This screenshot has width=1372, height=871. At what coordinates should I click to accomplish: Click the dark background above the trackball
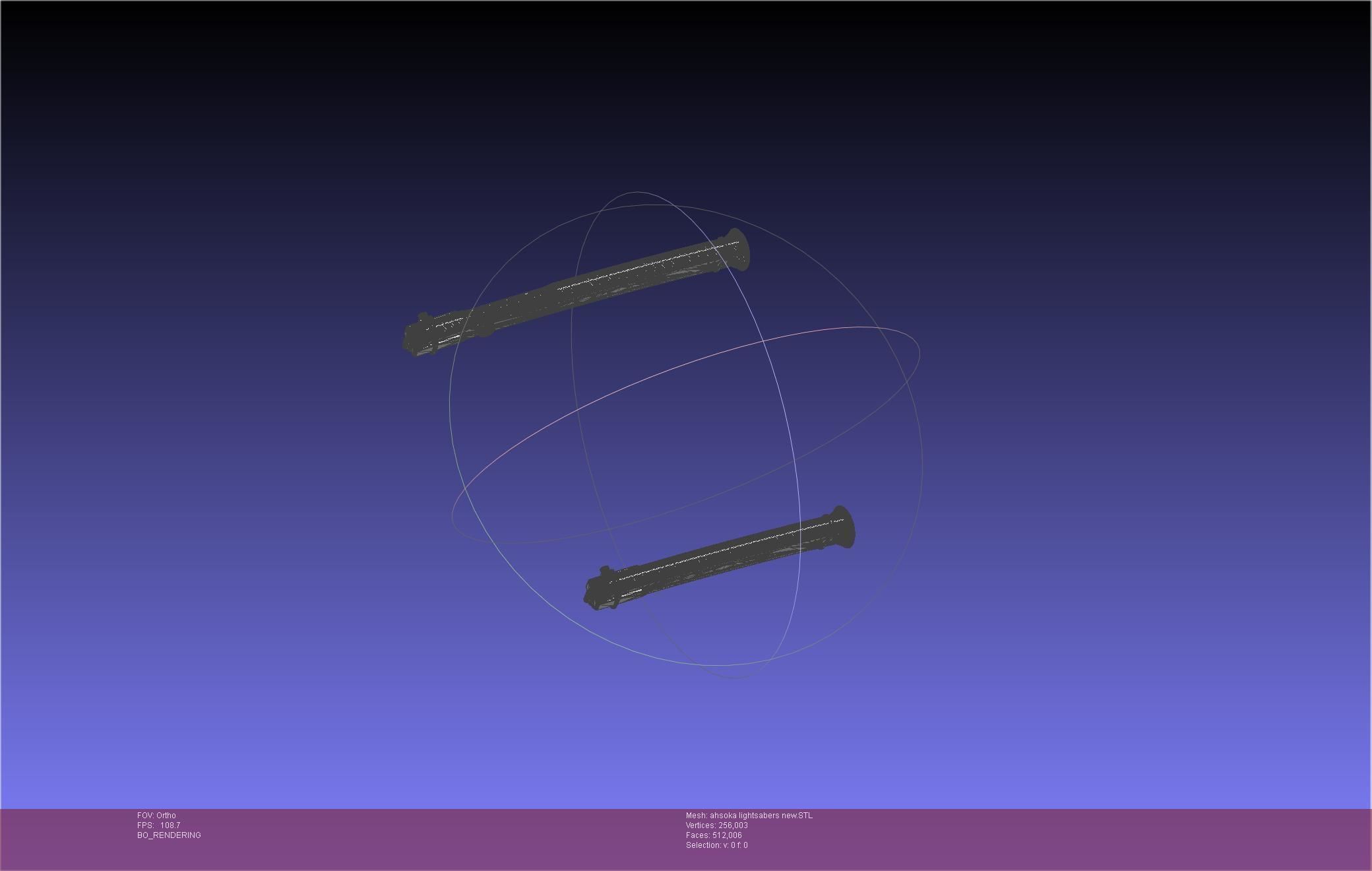click(686, 99)
